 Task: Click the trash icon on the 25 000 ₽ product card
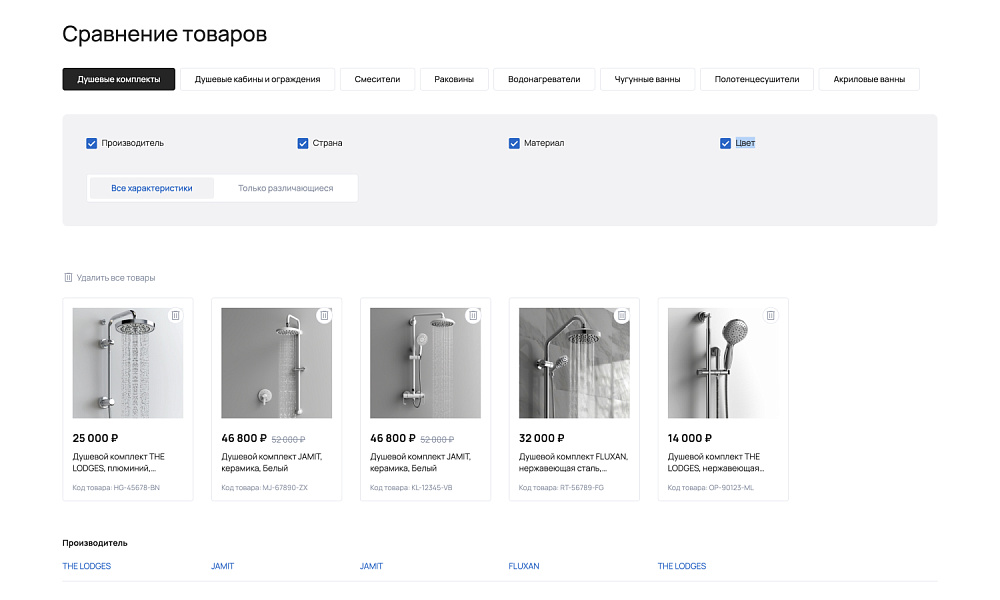click(x=174, y=314)
